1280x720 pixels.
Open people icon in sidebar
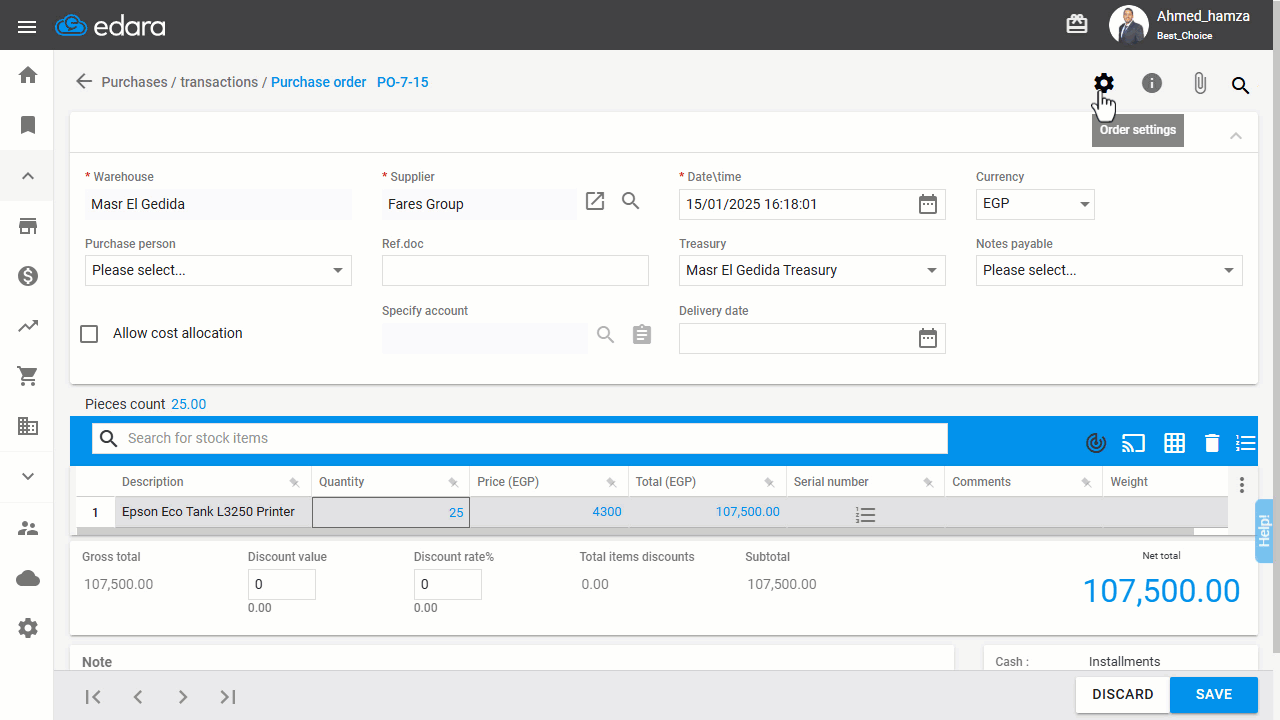click(x=28, y=528)
